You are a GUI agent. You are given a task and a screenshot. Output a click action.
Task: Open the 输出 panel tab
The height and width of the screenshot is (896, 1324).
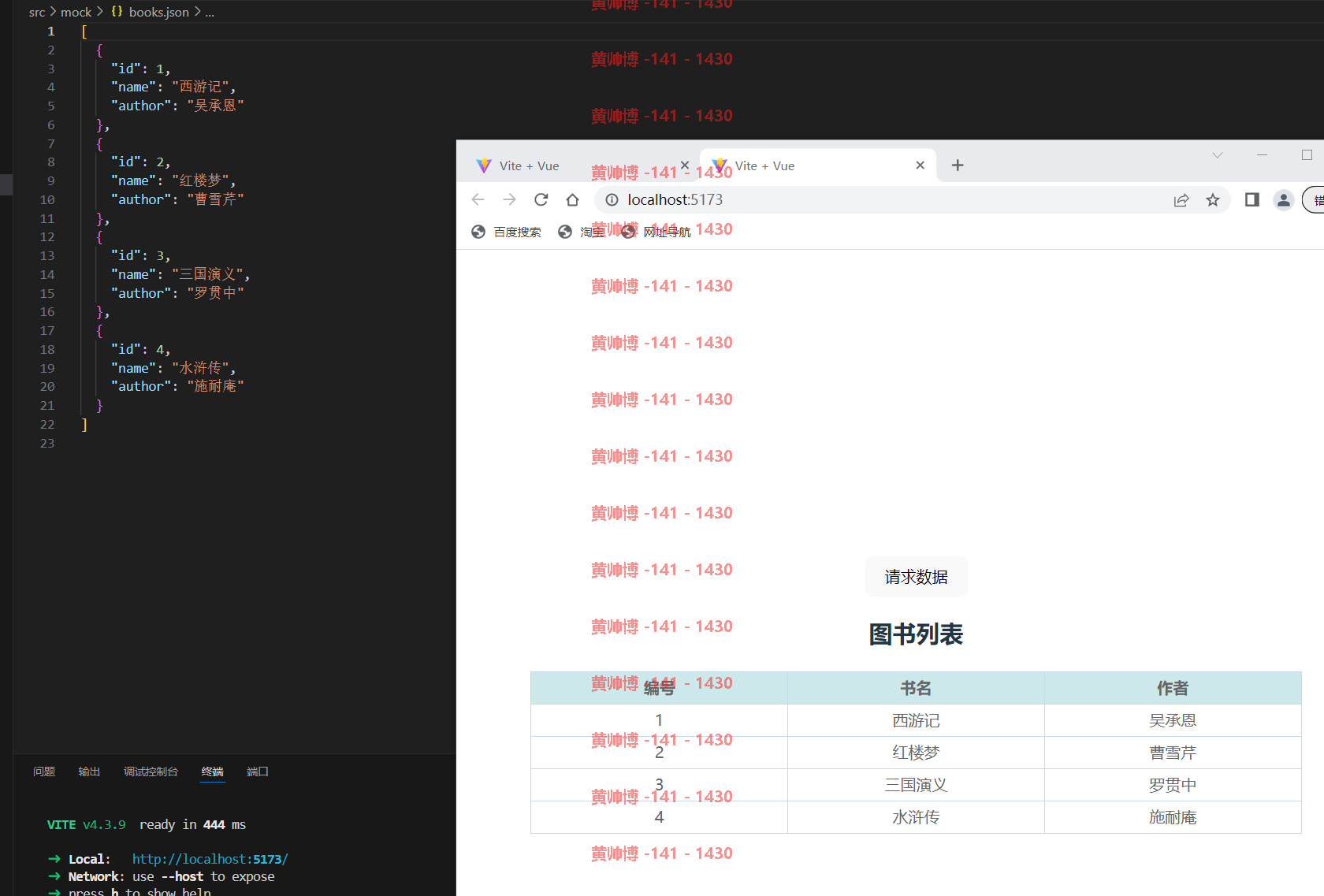click(89, 771)
